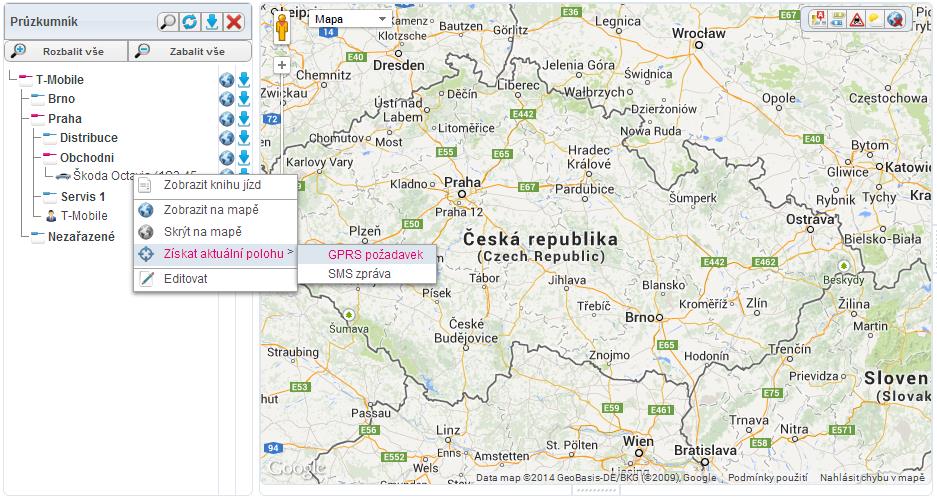Click the refresh icon in Průzkumník header

pos(190,22)
